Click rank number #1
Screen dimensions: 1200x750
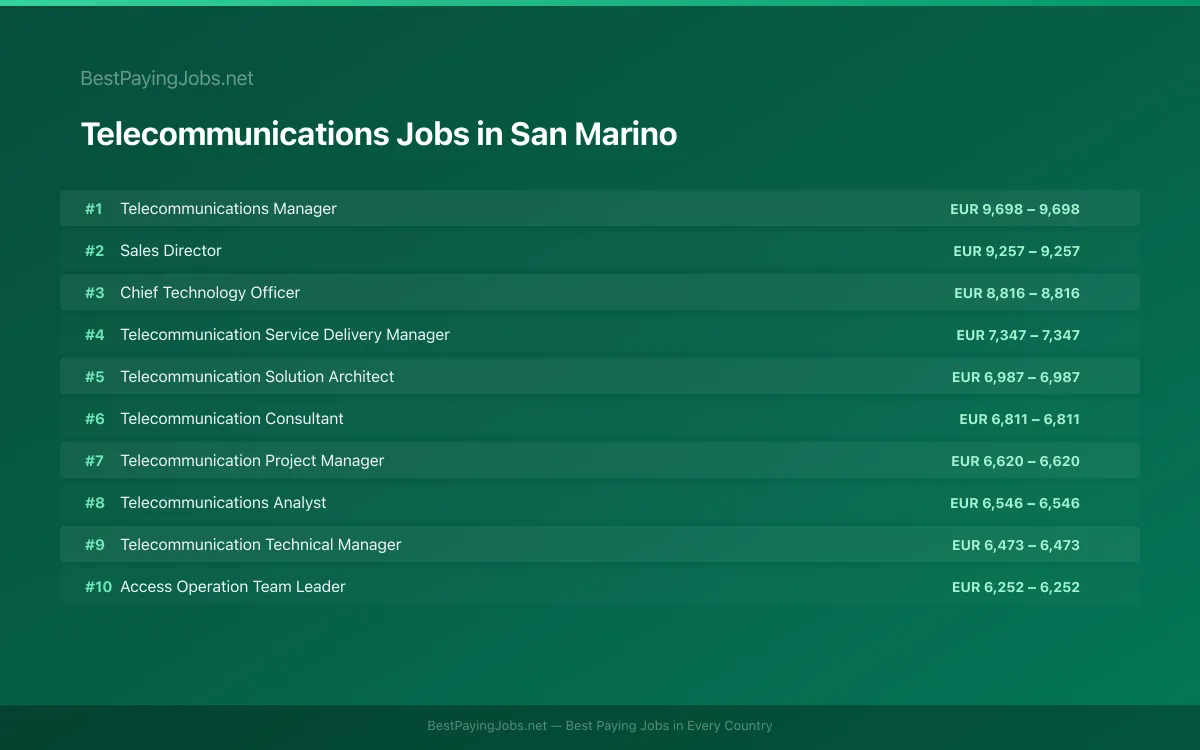[94, 209]
